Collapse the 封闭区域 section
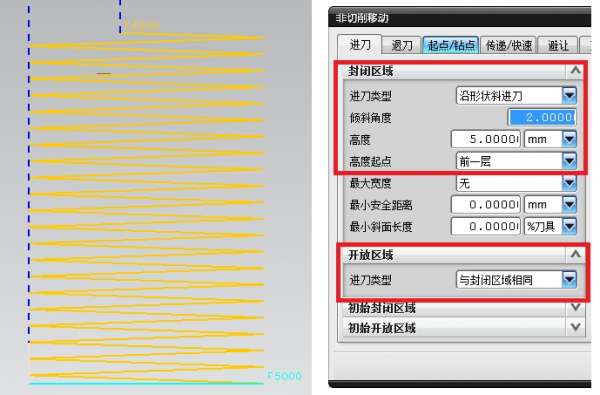 pyautogui.click(x=575, y=70)
